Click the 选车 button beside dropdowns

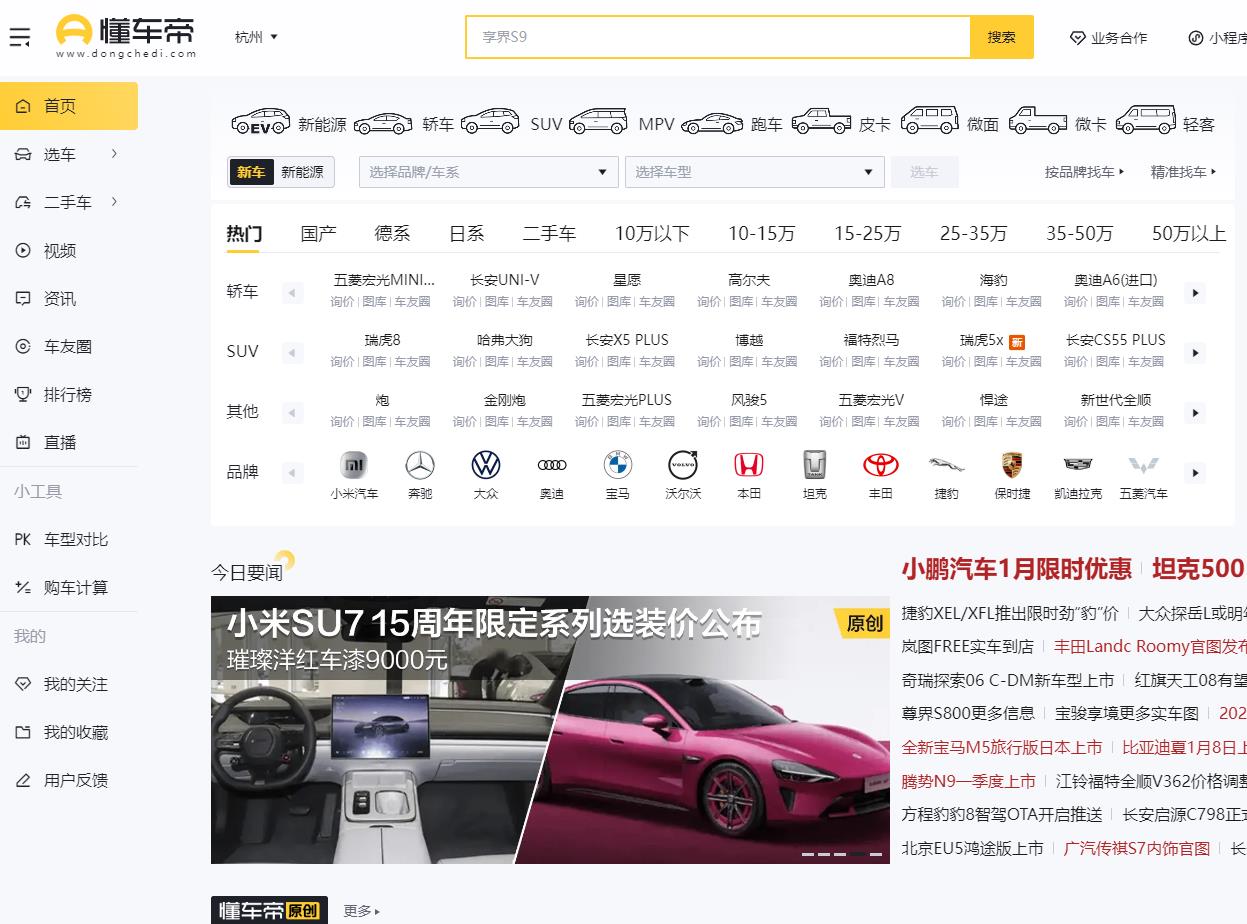pos(925,172)
